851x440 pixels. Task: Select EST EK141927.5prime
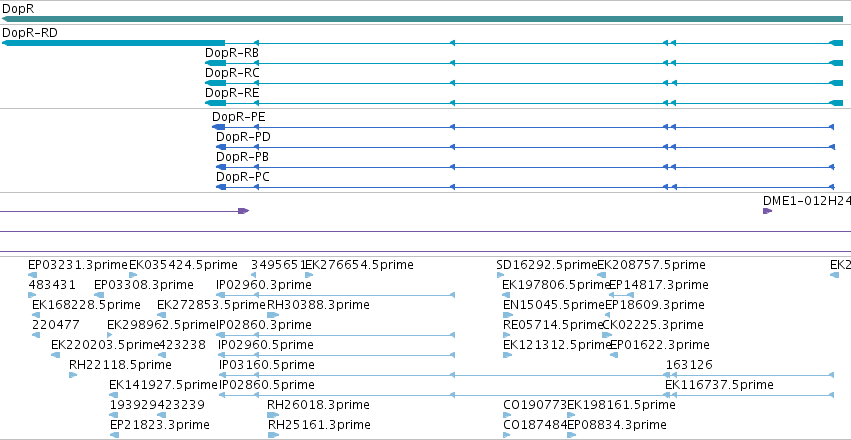pos(163,385)
